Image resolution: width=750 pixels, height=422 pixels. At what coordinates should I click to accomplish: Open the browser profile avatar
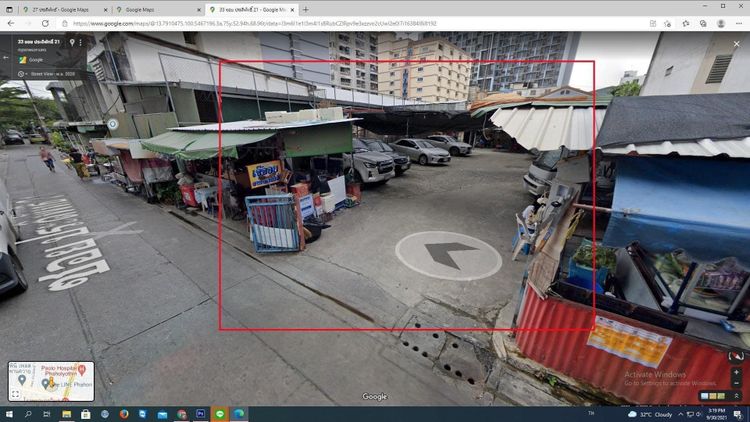721,23
